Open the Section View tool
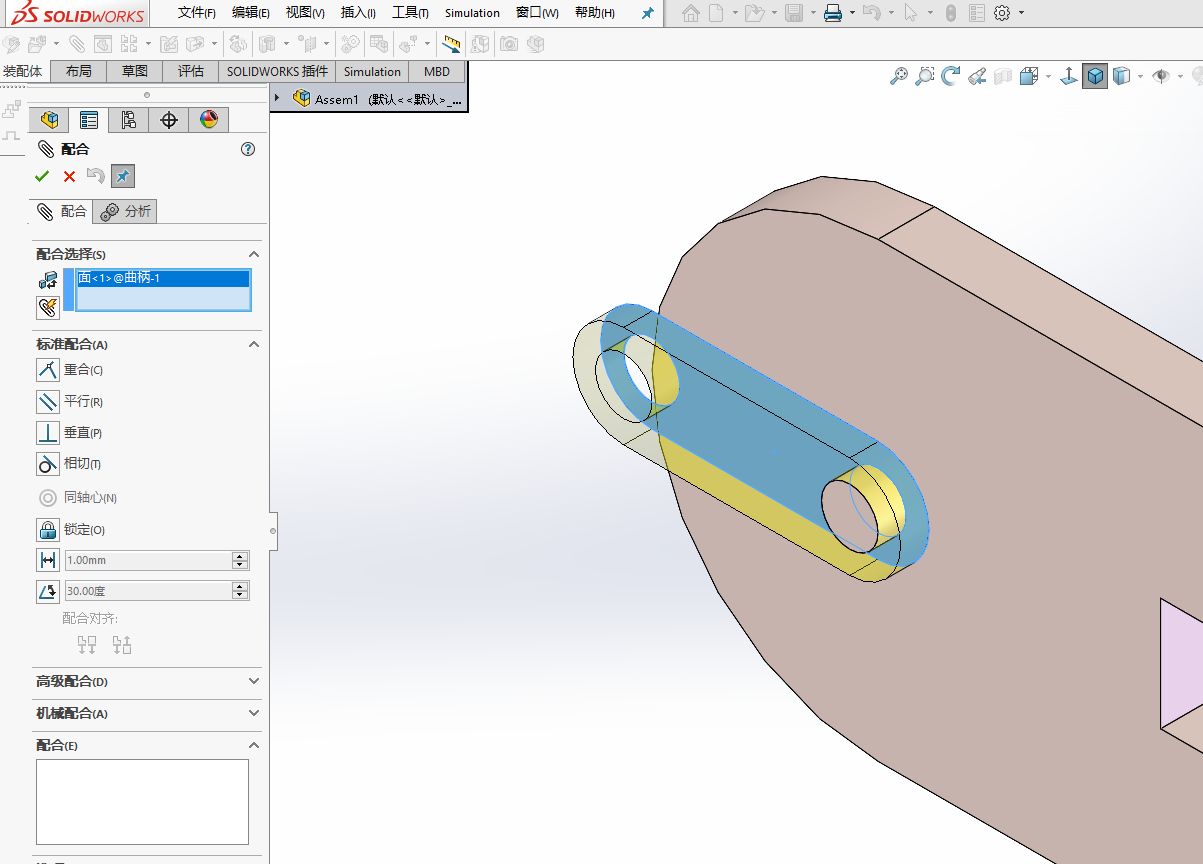This screenshot has width=1203, height=864. (976, 75)
